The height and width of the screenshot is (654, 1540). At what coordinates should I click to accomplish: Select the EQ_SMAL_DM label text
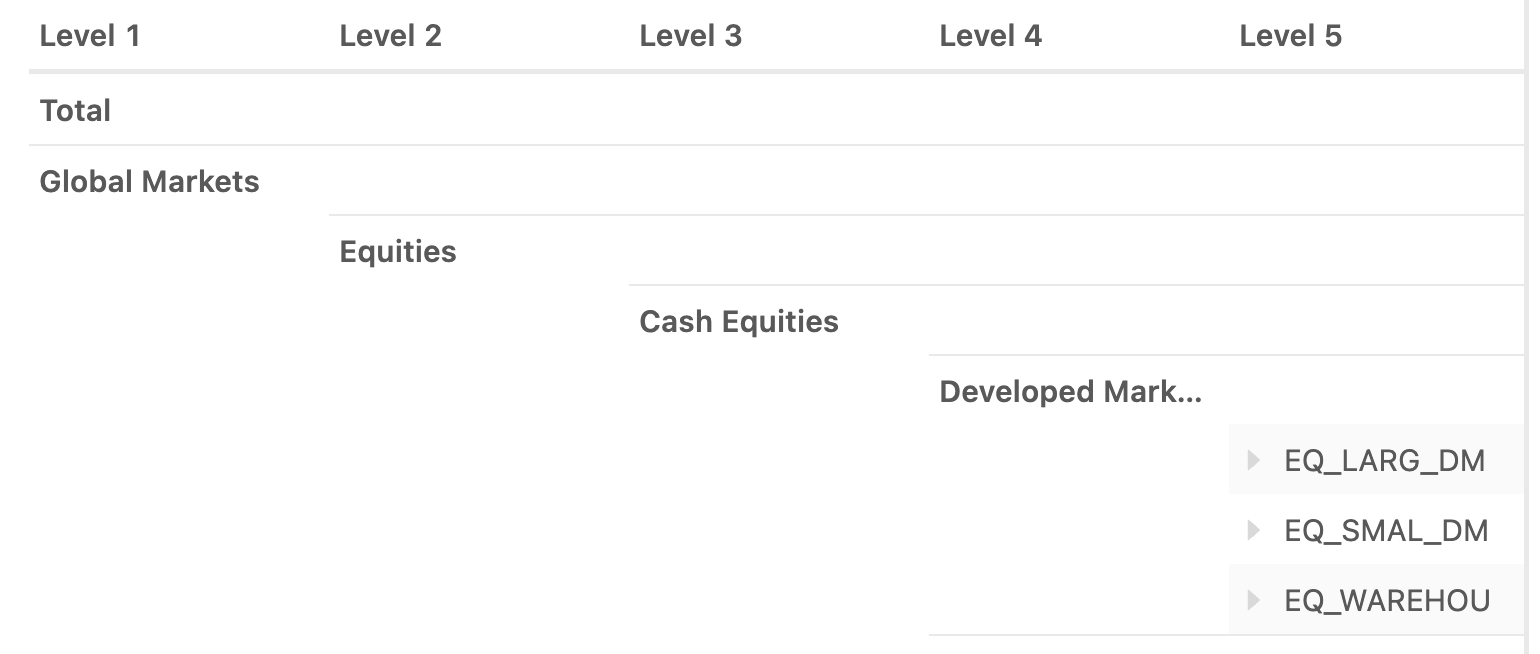[x=1386, y=530]
